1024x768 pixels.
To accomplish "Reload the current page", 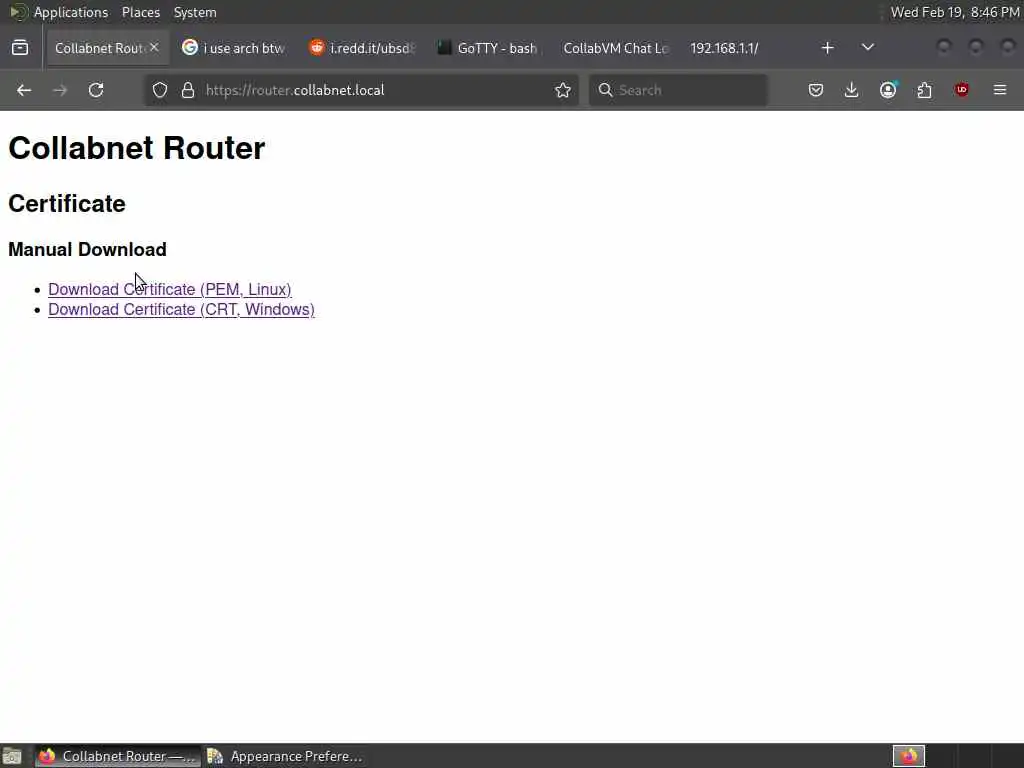I will pos(96,90).
